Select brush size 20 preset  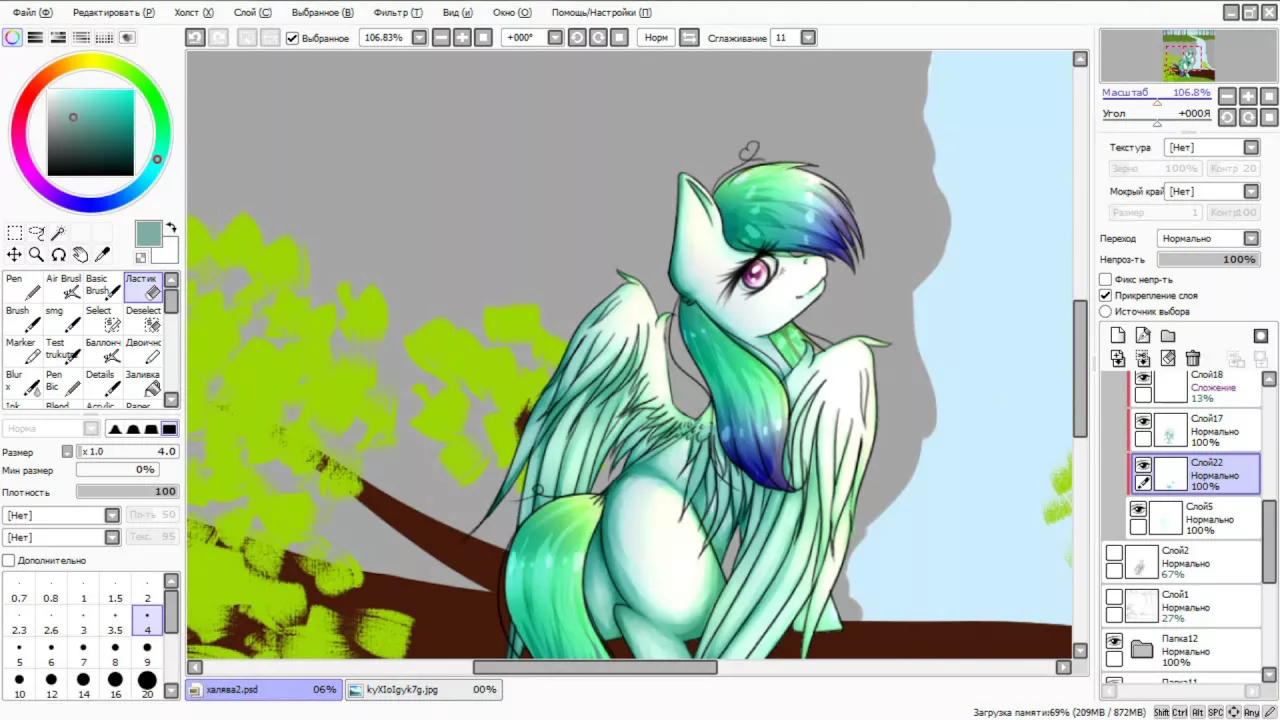click(147, 685)
